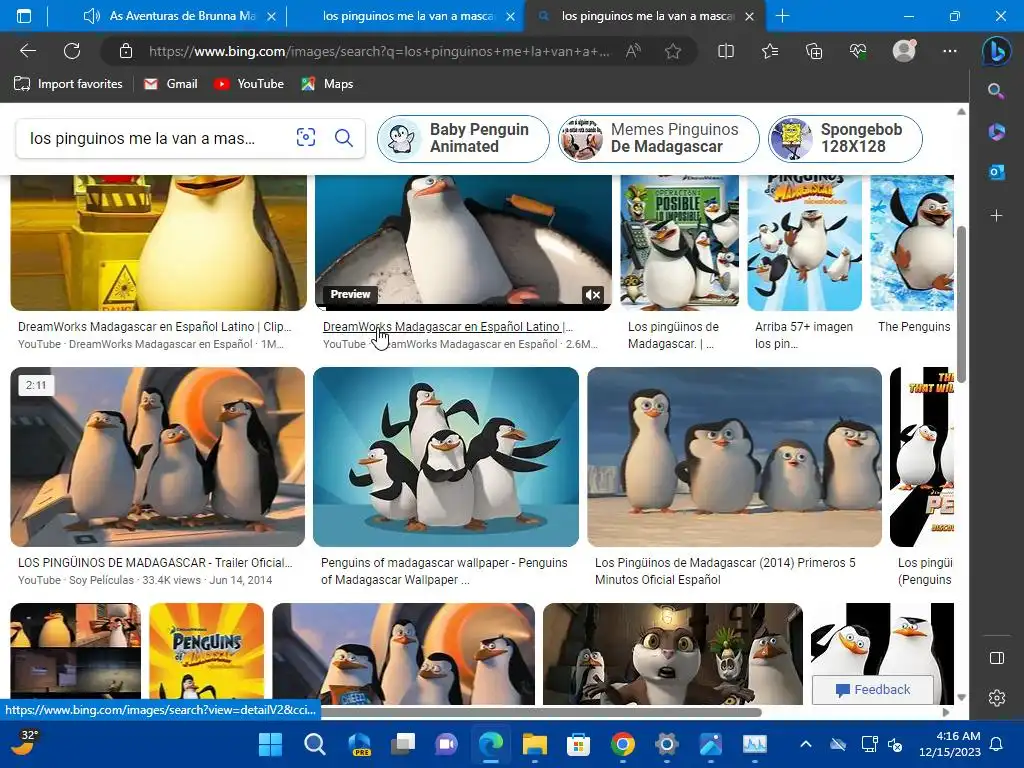Open taskbar Search icon

314,744
